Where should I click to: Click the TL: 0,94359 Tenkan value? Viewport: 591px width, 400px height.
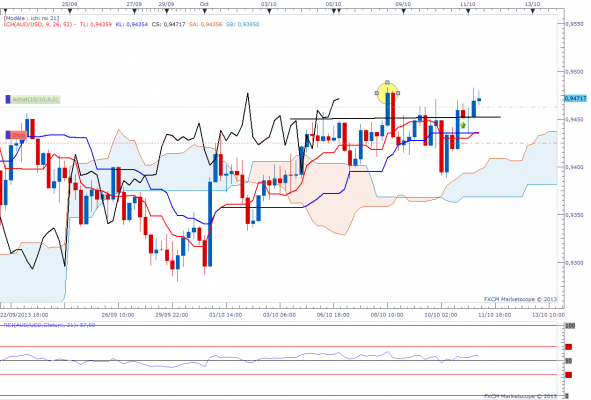click(96, 24)
